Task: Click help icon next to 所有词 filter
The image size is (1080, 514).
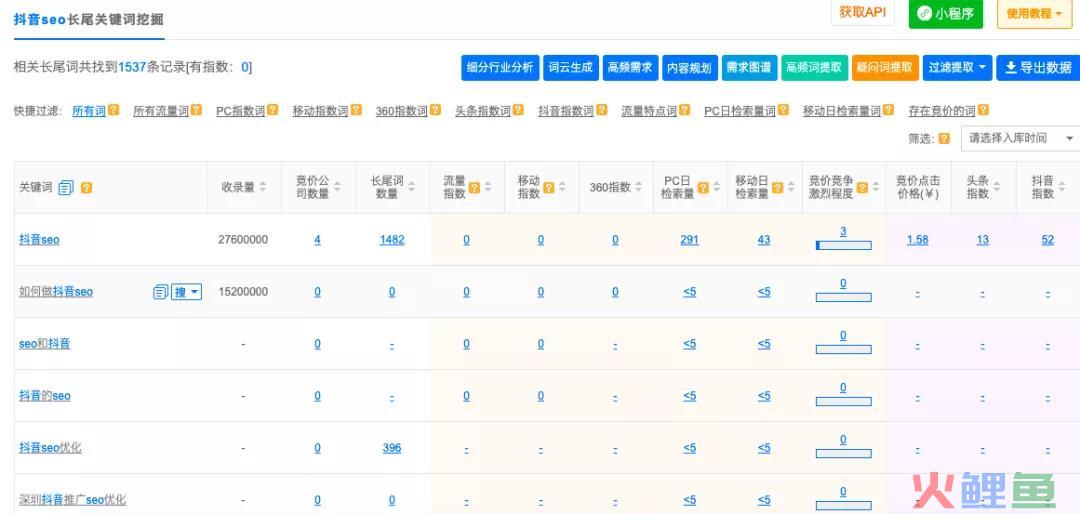Action: pos(114,110)
